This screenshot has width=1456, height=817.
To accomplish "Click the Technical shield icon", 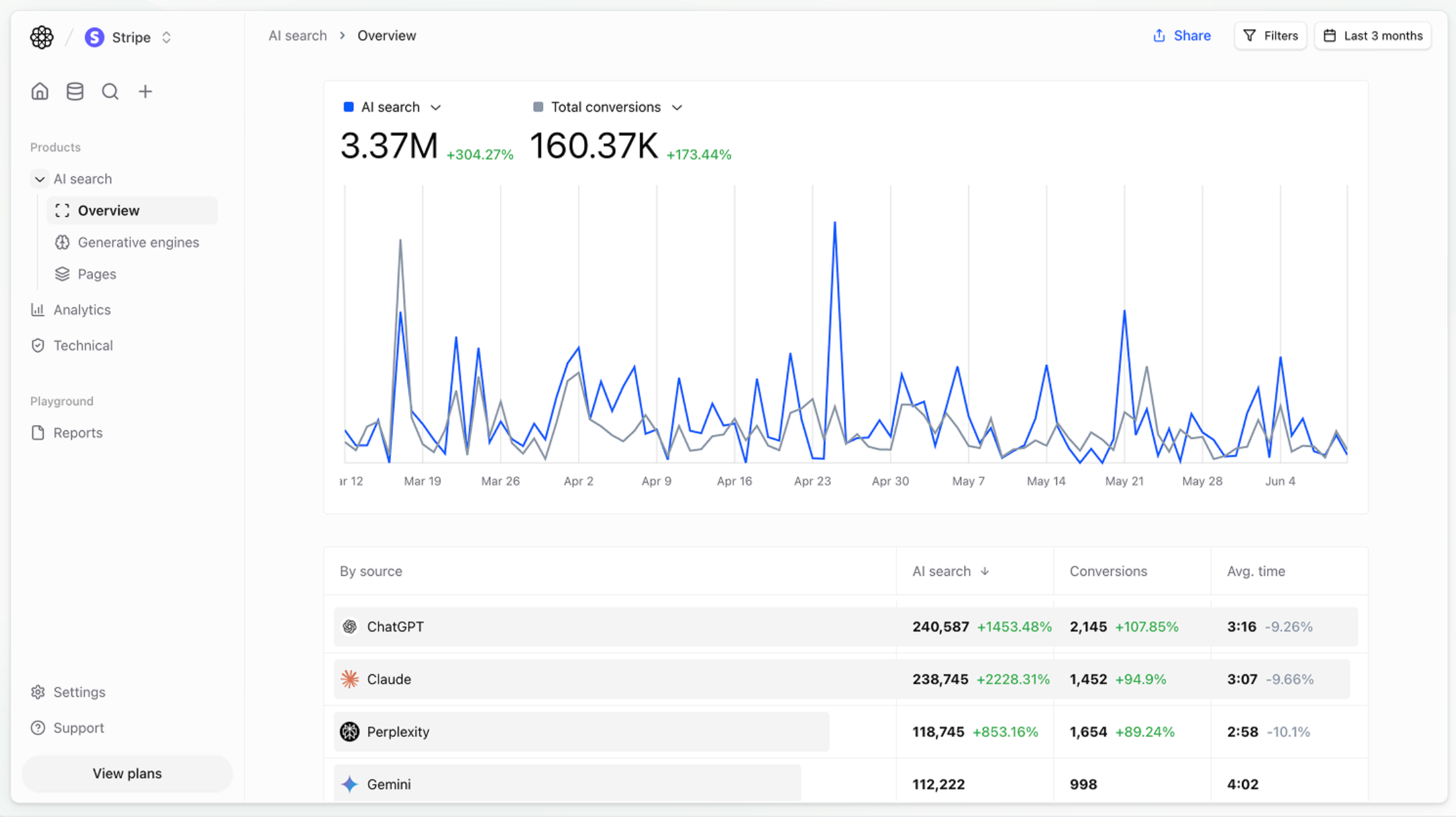I will pos(38,345).
